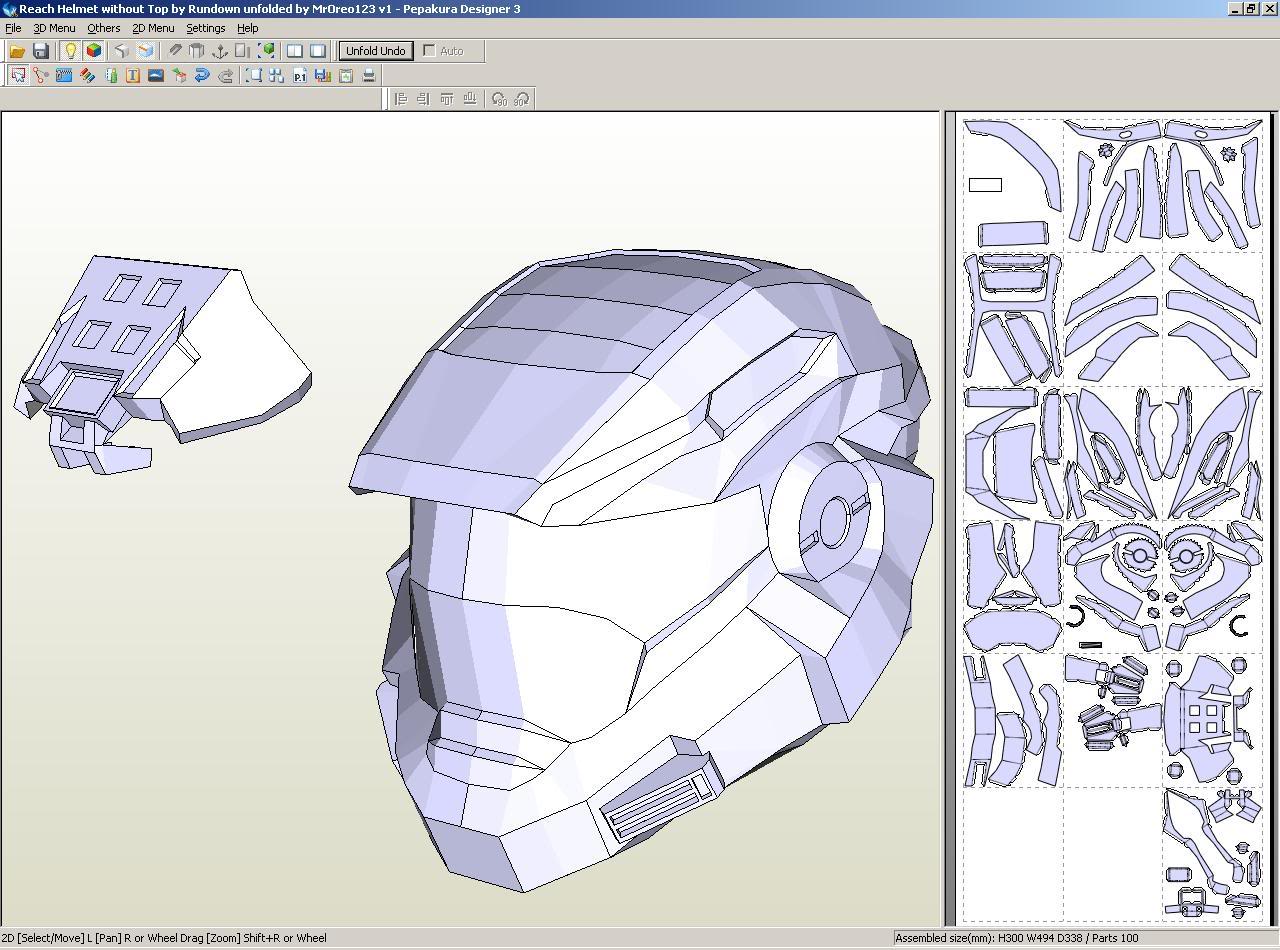
Task: Click the green cube with selection corners icon
Action: pyautogui.click(x=266, y=51)
